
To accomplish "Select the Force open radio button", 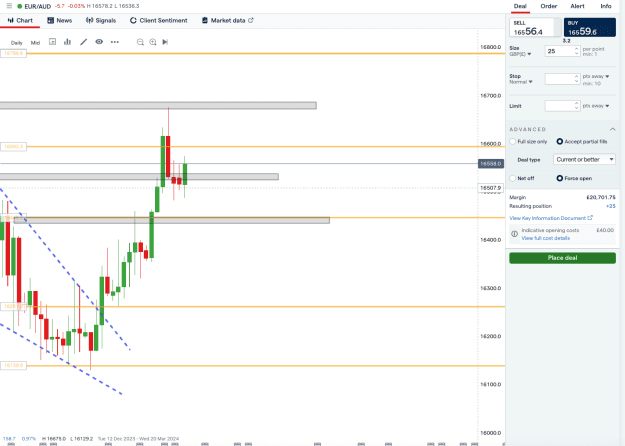I will coord(560,178).
